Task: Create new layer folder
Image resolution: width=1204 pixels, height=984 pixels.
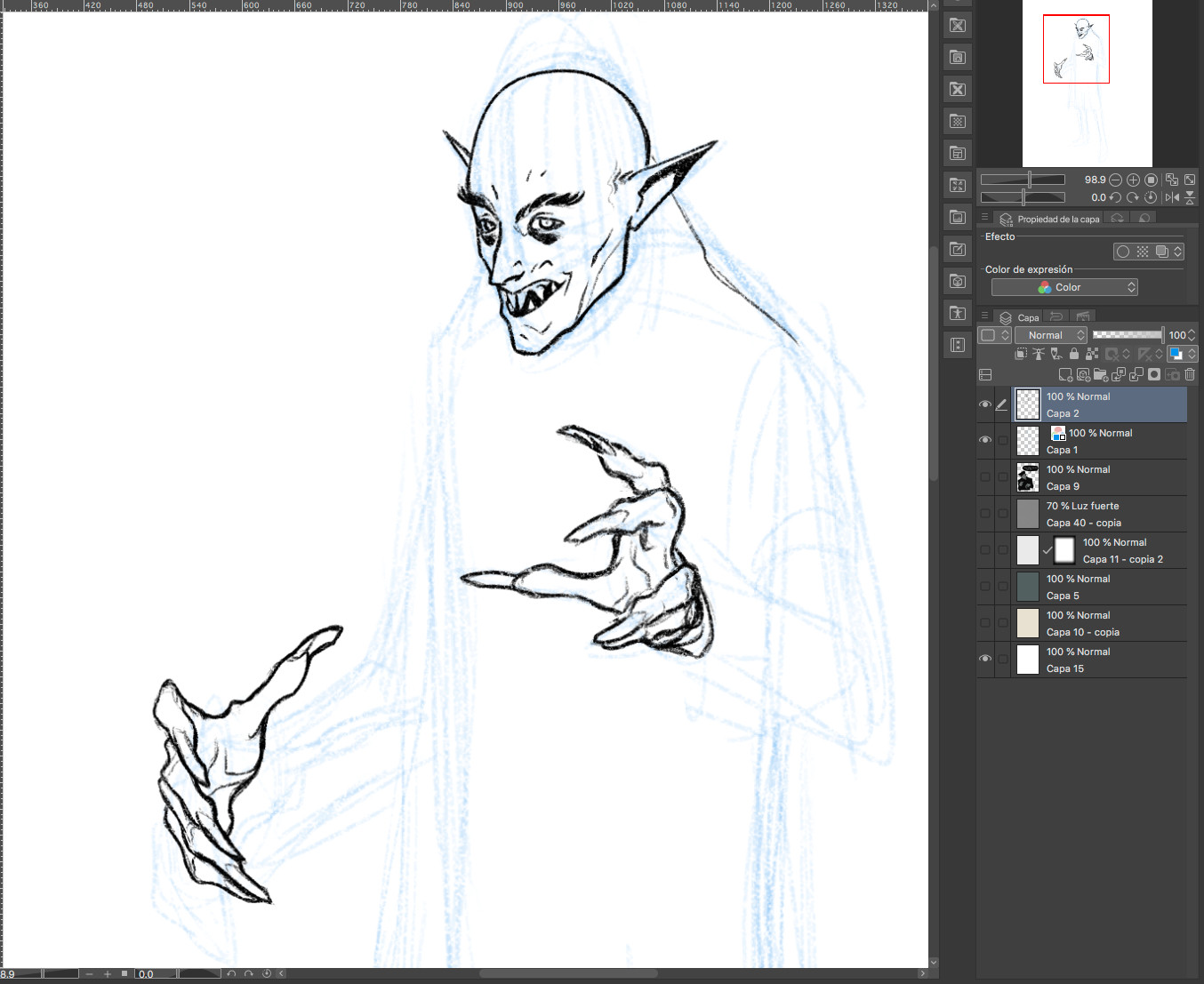Action: 1101,374
